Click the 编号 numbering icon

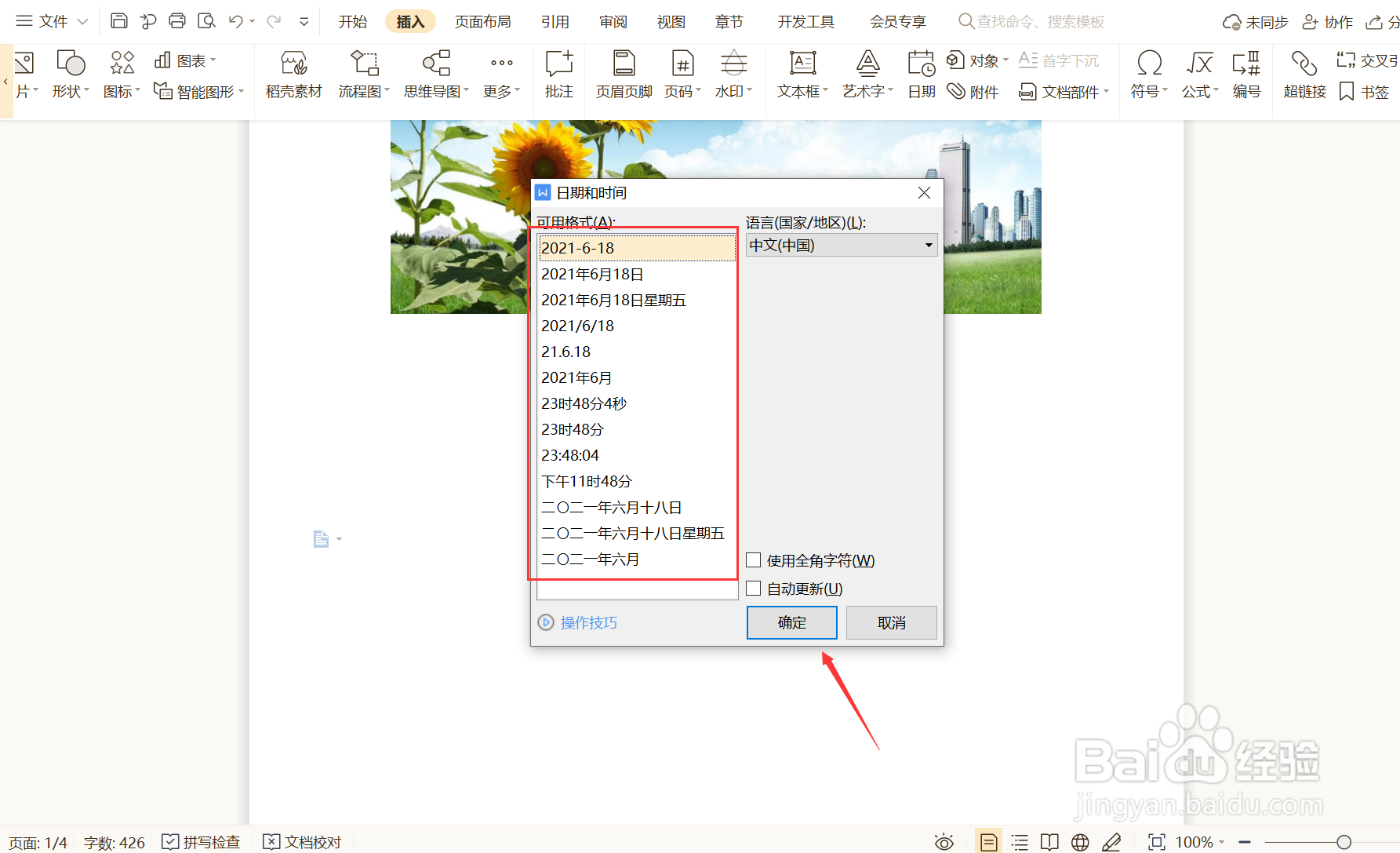1246,75
